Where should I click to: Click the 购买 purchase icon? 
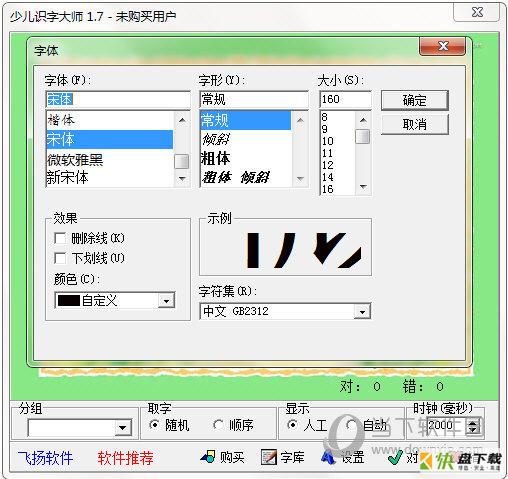(208, 457)
